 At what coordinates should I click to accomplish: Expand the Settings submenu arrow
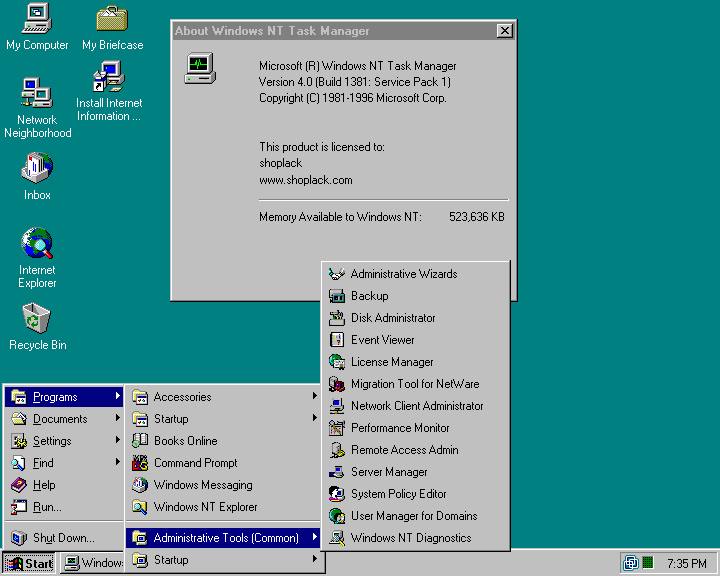tap(118, 440)
